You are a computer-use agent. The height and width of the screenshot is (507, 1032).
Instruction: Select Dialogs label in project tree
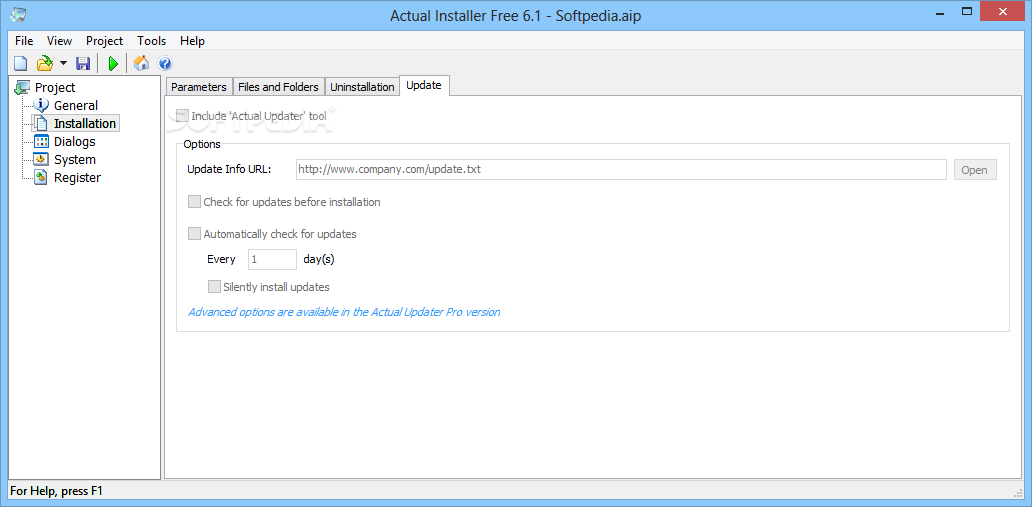click(x=74, y=142)
